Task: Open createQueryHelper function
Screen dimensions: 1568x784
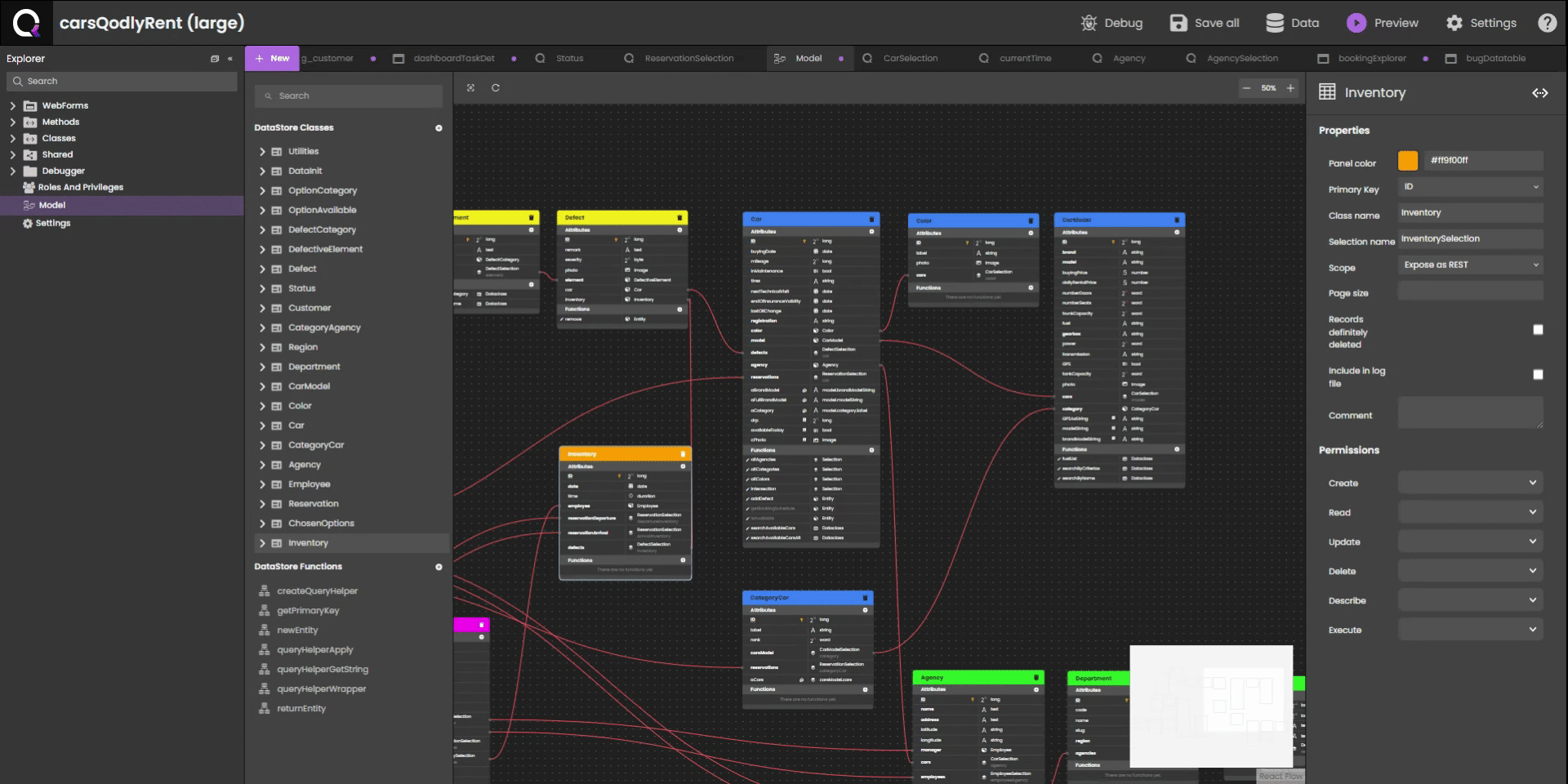Action: [317, 590]
